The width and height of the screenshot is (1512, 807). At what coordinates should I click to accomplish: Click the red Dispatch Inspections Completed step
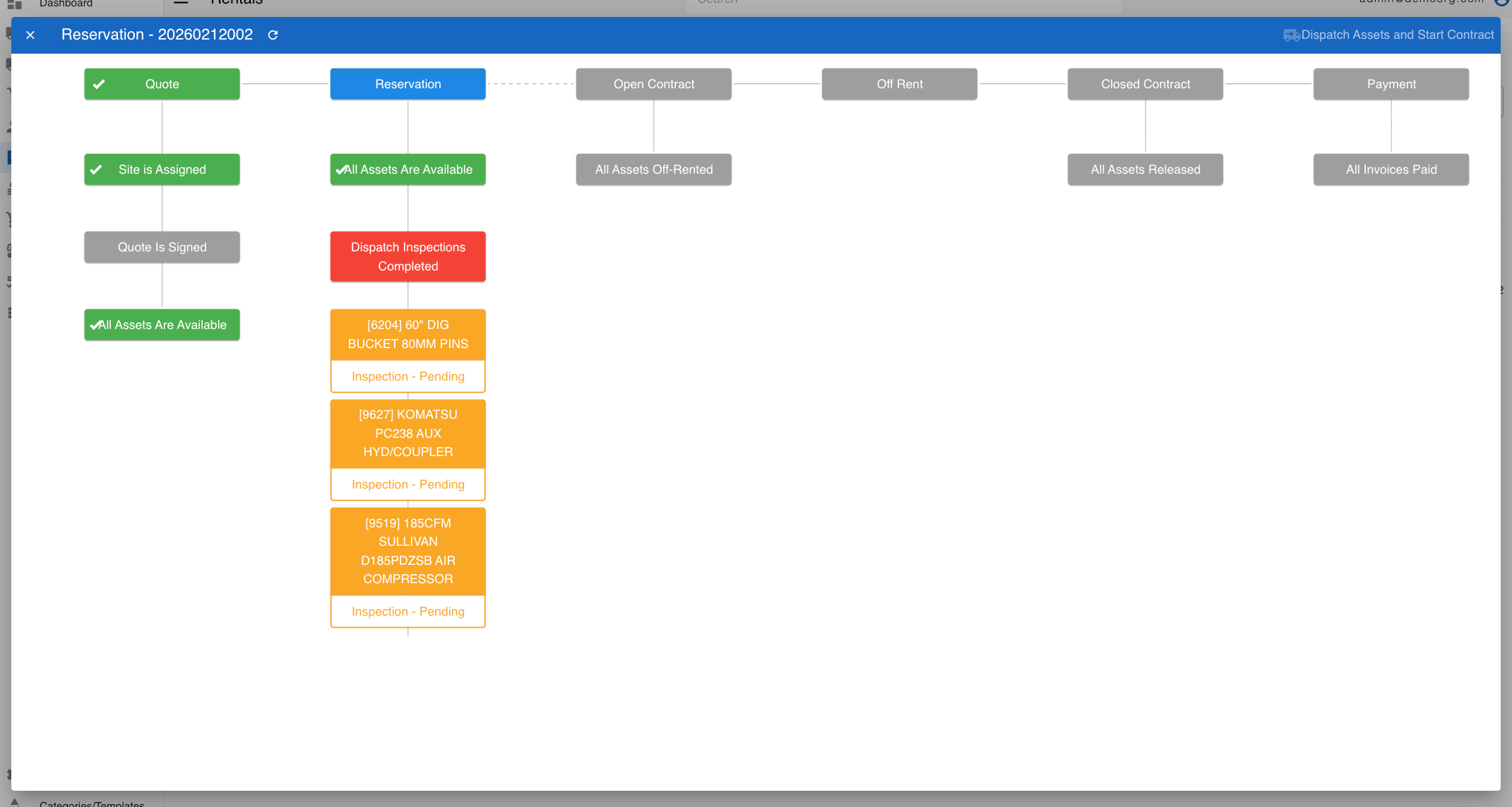click(x=407, y=256)
